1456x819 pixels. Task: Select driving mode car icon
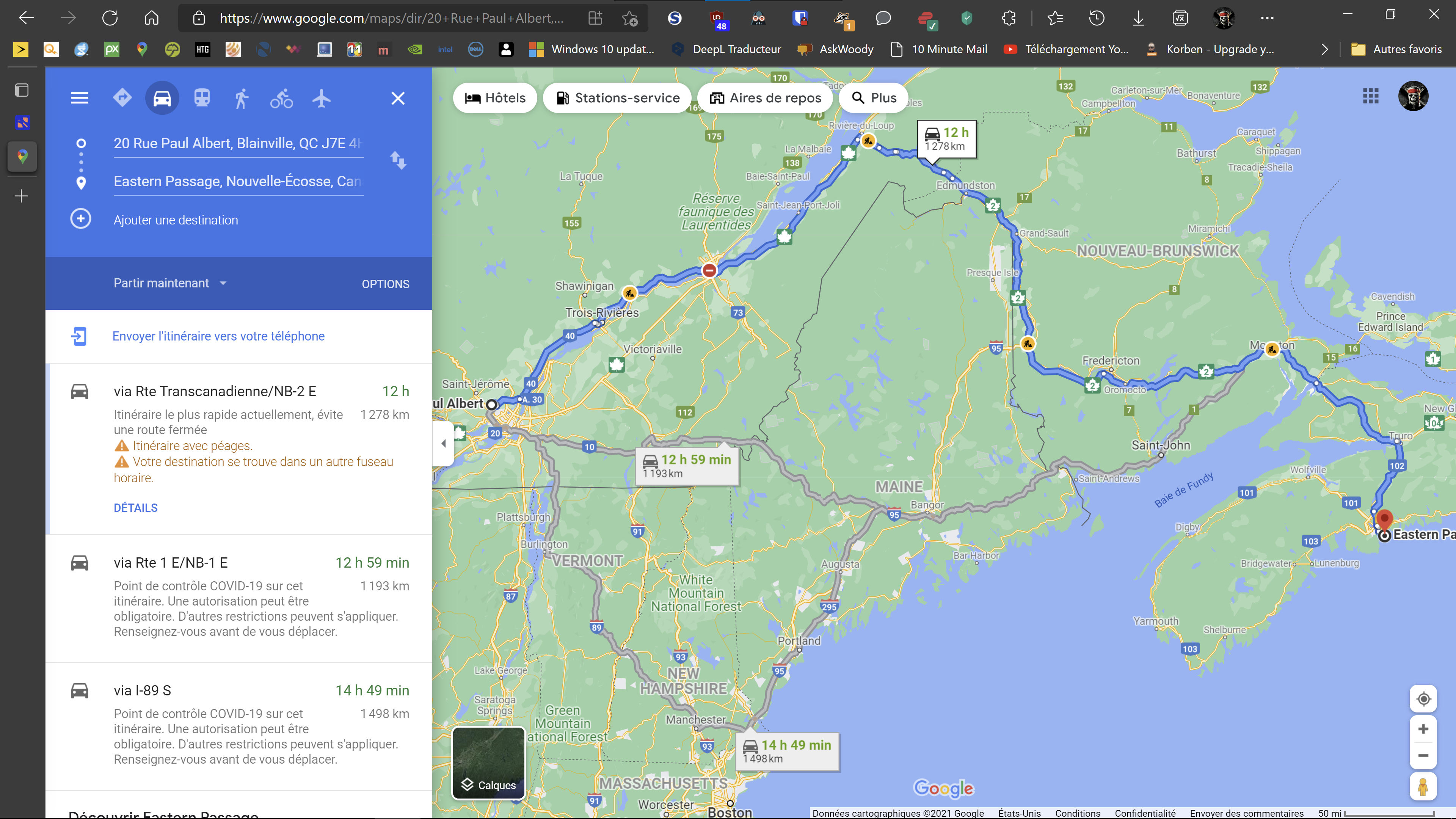pyautogui.click(x=162, y=98)
